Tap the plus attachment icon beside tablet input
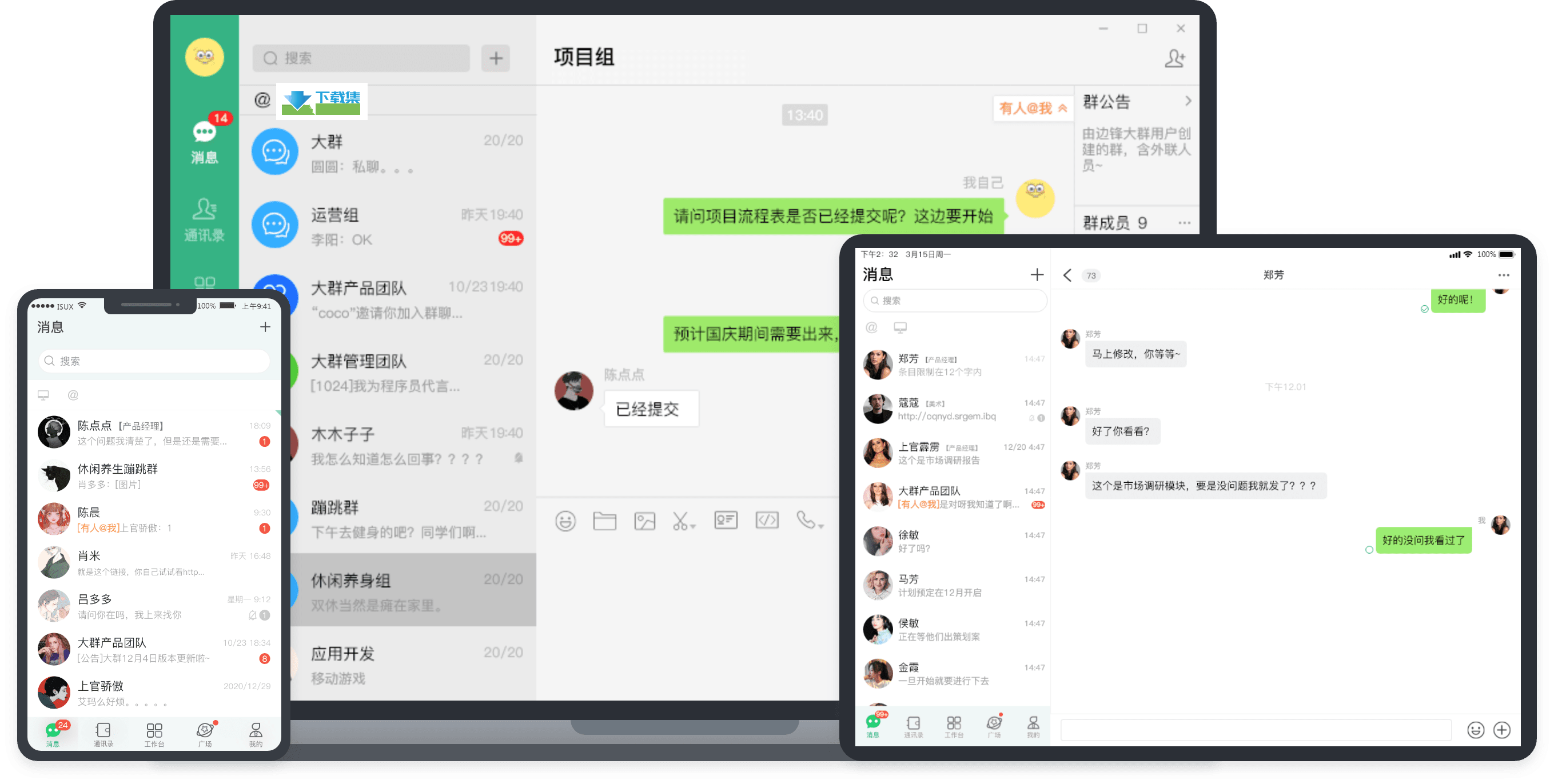Image resolution: width=1554 pixels, height=784 pixels. pos(1501,730)
